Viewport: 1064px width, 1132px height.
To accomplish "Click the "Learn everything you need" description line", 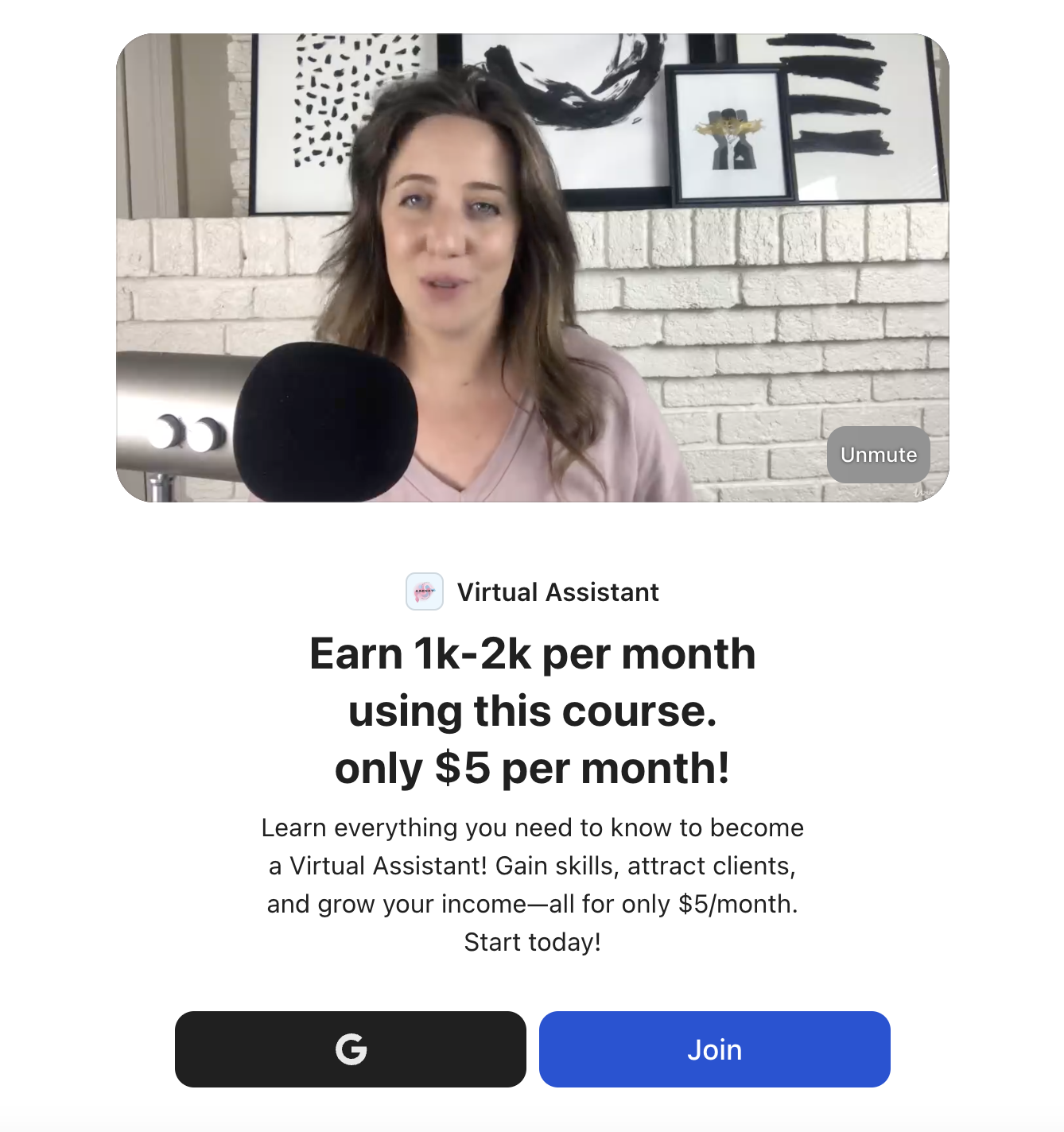I will 533,828.
